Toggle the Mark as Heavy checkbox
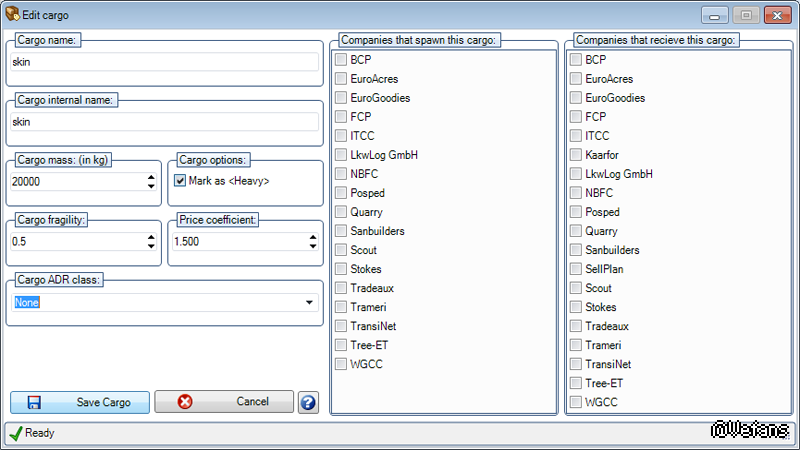Image resolution: width=800 pixels, height=450 pixels. [x=180, y=181]
